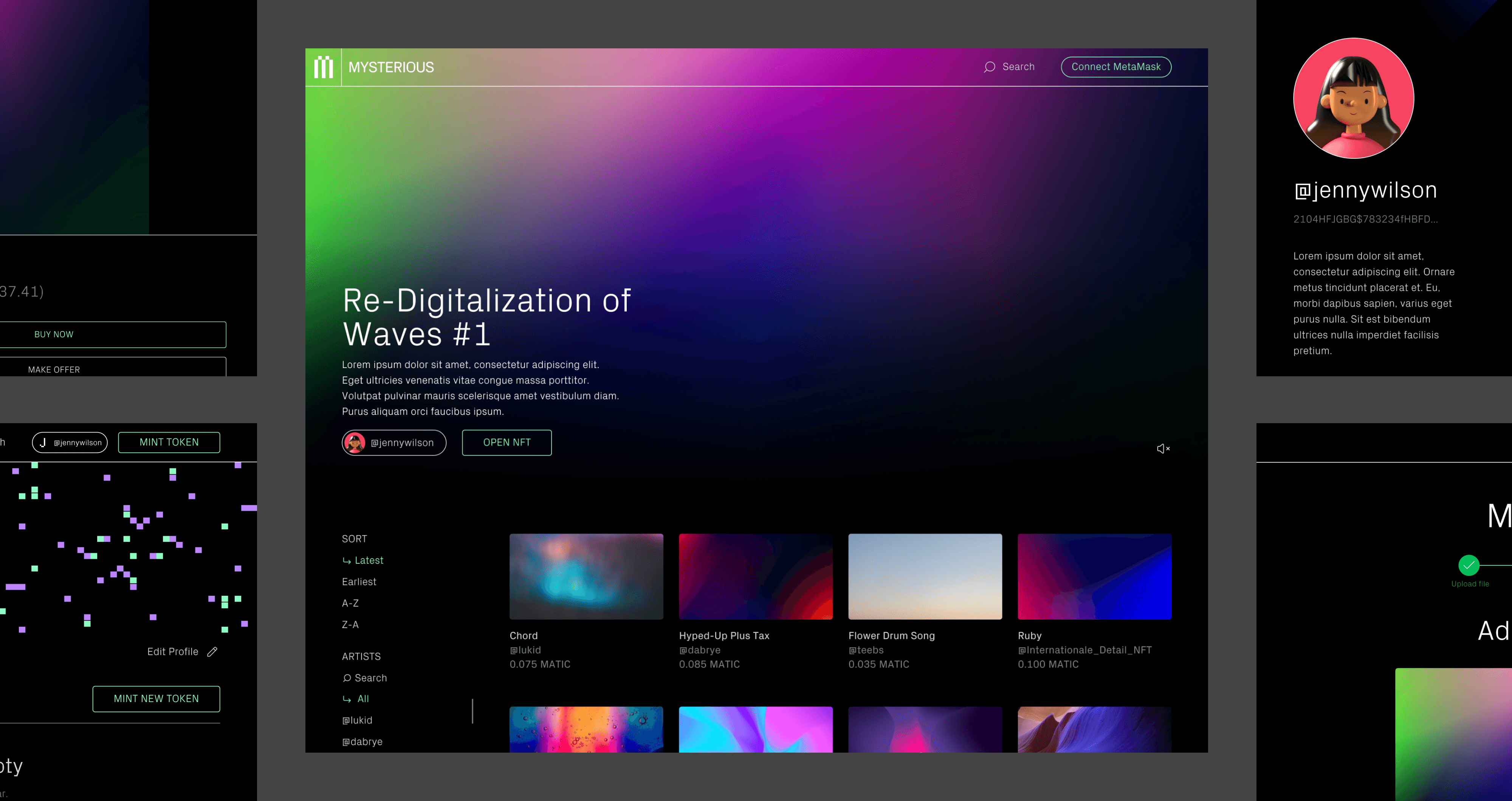The image size is (1512, 801).
Task: Click the Edit Profile pencil icon
Action: click(x=212, y=651)
